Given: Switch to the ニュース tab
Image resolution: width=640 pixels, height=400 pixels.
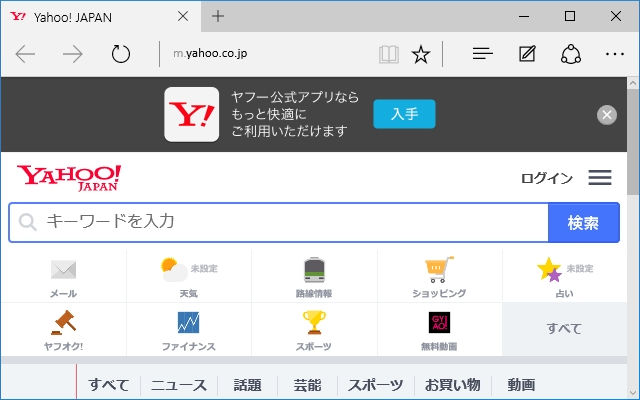Looking at the screenshot, I should [x=179, y=384].
